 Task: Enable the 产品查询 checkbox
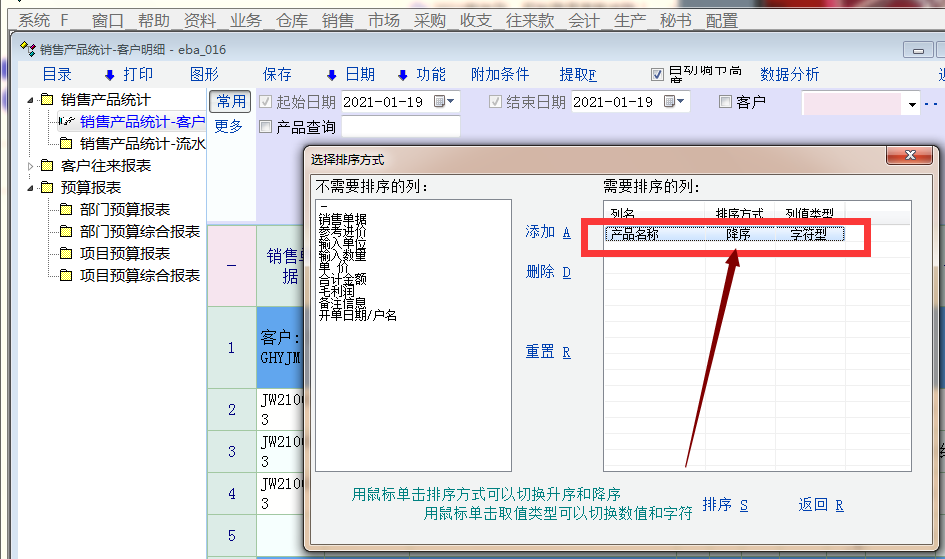(x=265, y=127)
